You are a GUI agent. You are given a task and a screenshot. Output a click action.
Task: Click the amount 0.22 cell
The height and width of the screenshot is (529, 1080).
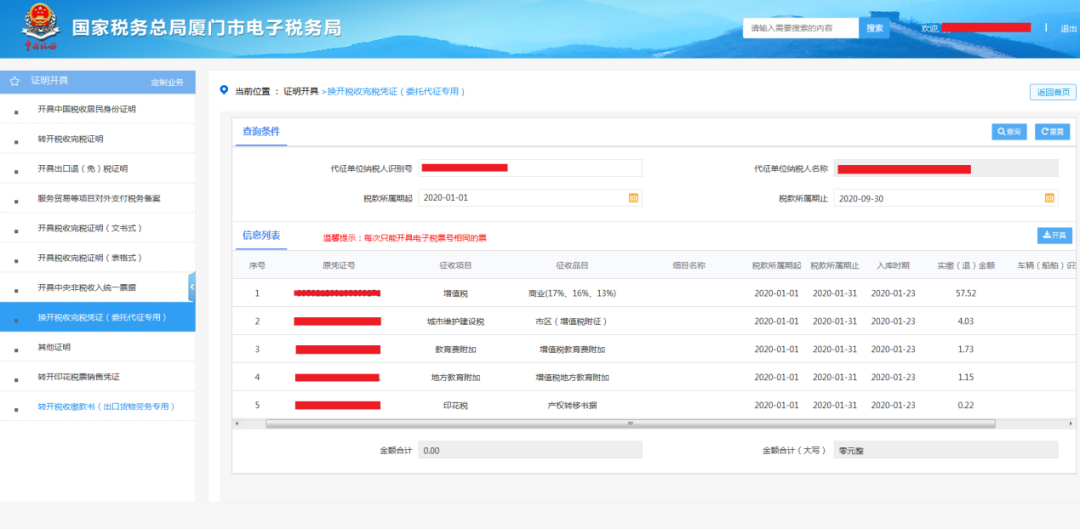(x=966, y=406)
